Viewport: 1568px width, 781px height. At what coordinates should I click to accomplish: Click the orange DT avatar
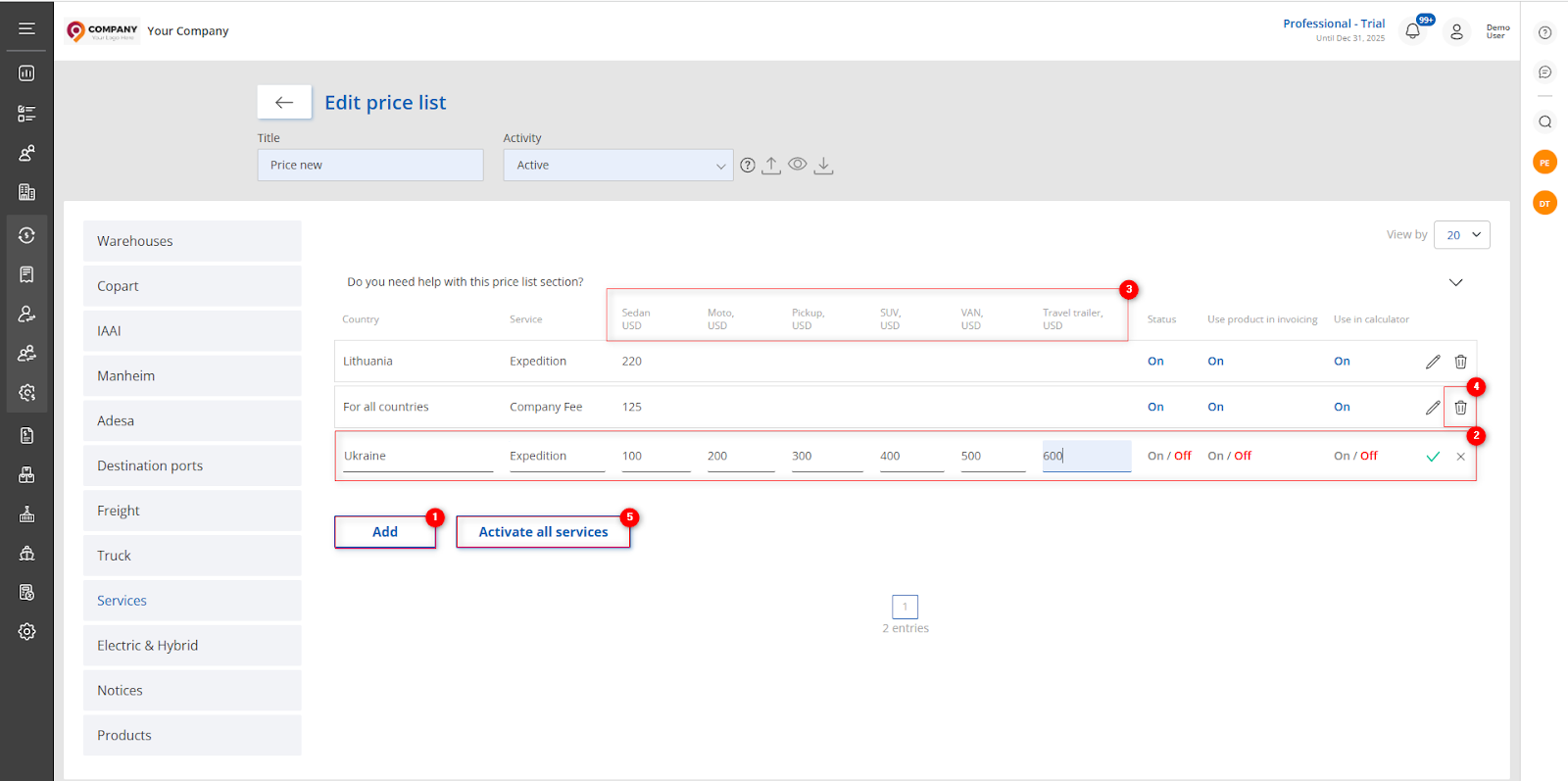click(1544, 203)
